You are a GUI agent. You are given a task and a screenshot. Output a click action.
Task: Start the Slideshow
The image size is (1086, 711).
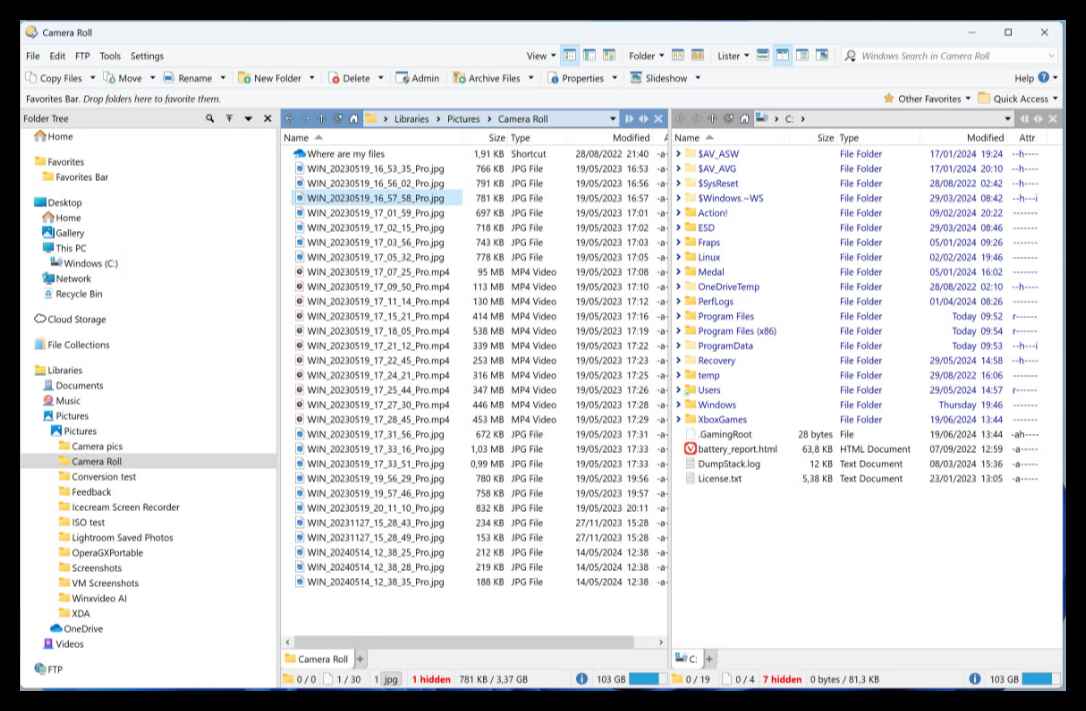659,78
